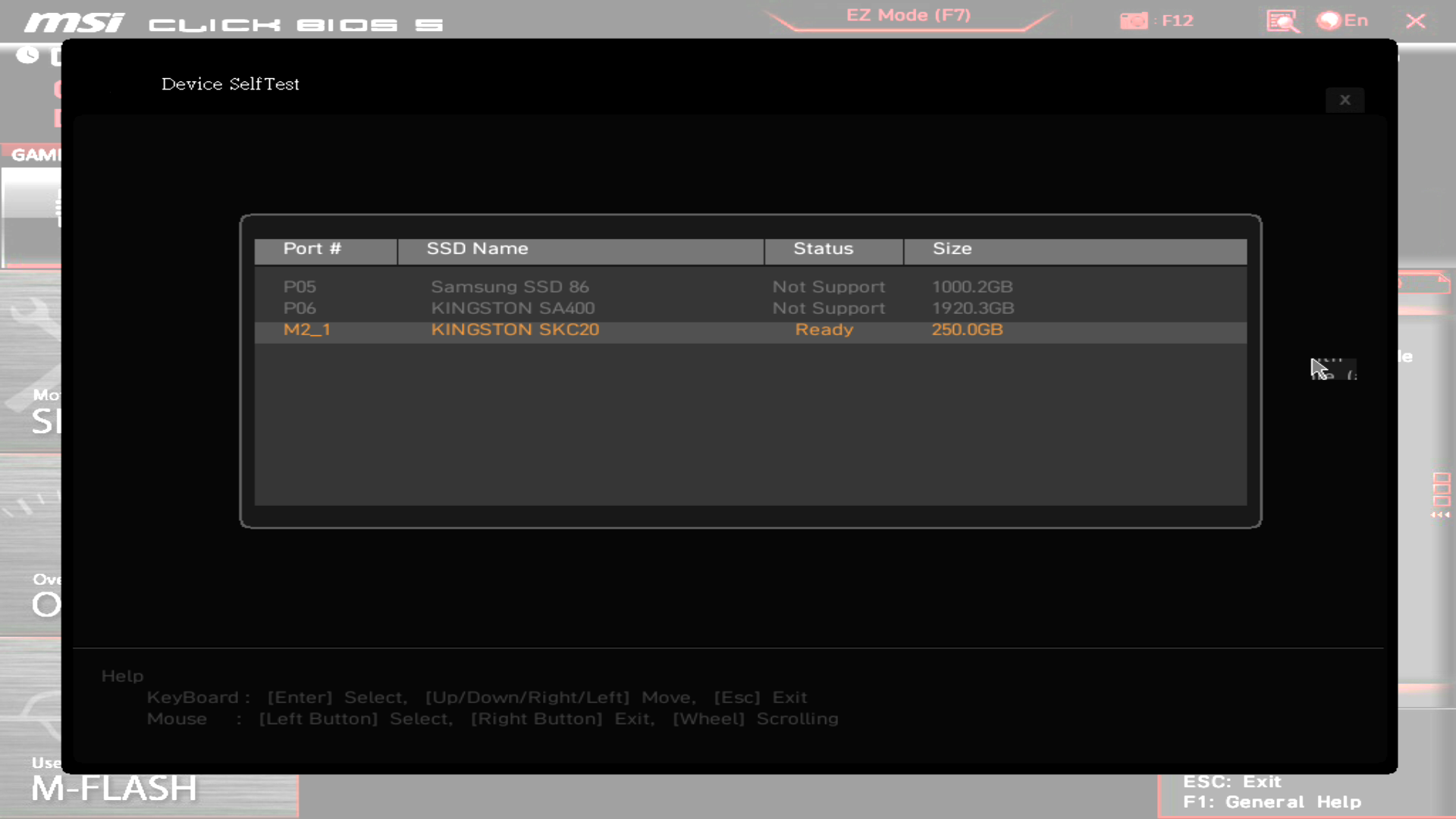This screenshot has width=1456, height=819.
Task: Take a screenshot using the camera F12 icon
Action: (x=1134, y=20)
